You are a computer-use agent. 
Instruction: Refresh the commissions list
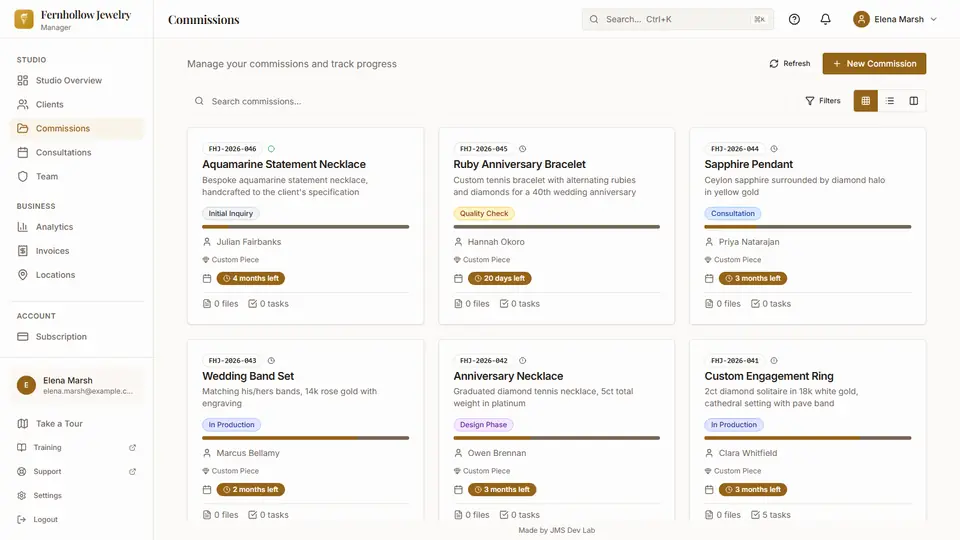790,63
